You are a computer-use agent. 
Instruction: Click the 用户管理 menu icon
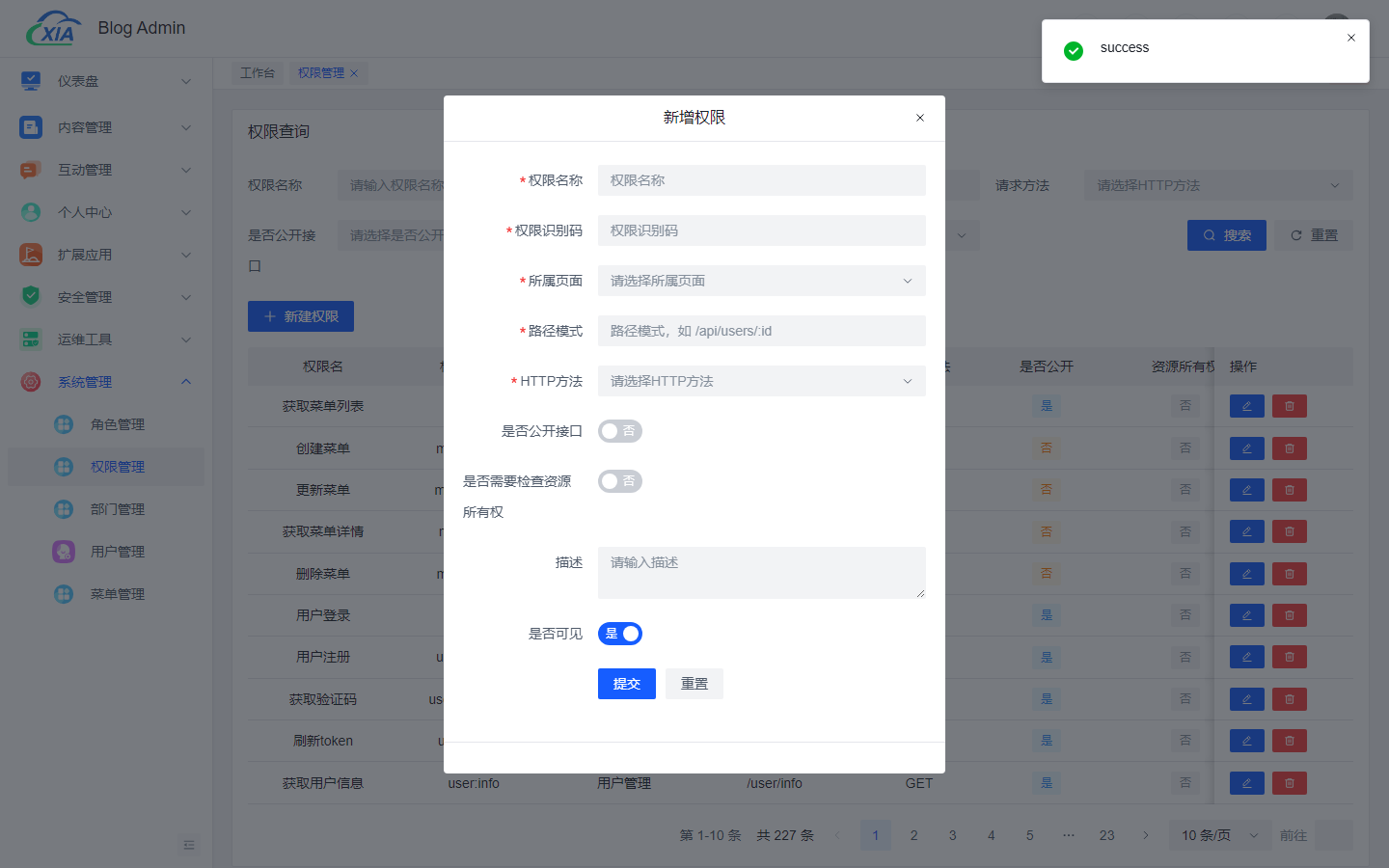coord(64,552)
